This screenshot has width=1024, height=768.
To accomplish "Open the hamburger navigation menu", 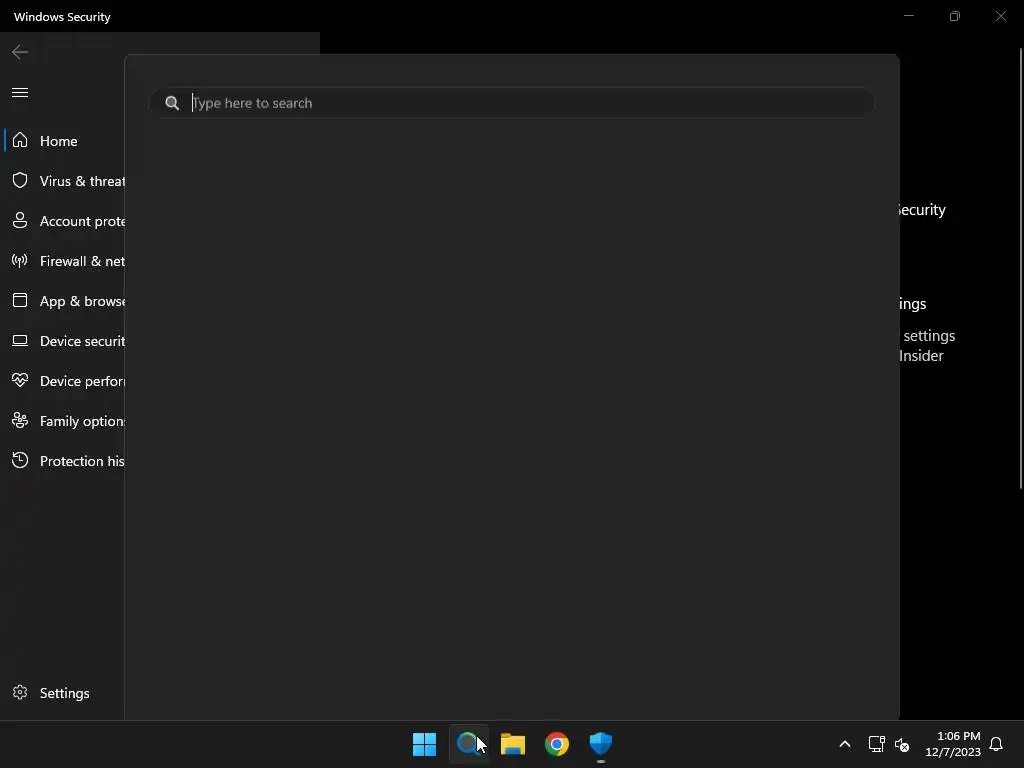I will [20, 92].
